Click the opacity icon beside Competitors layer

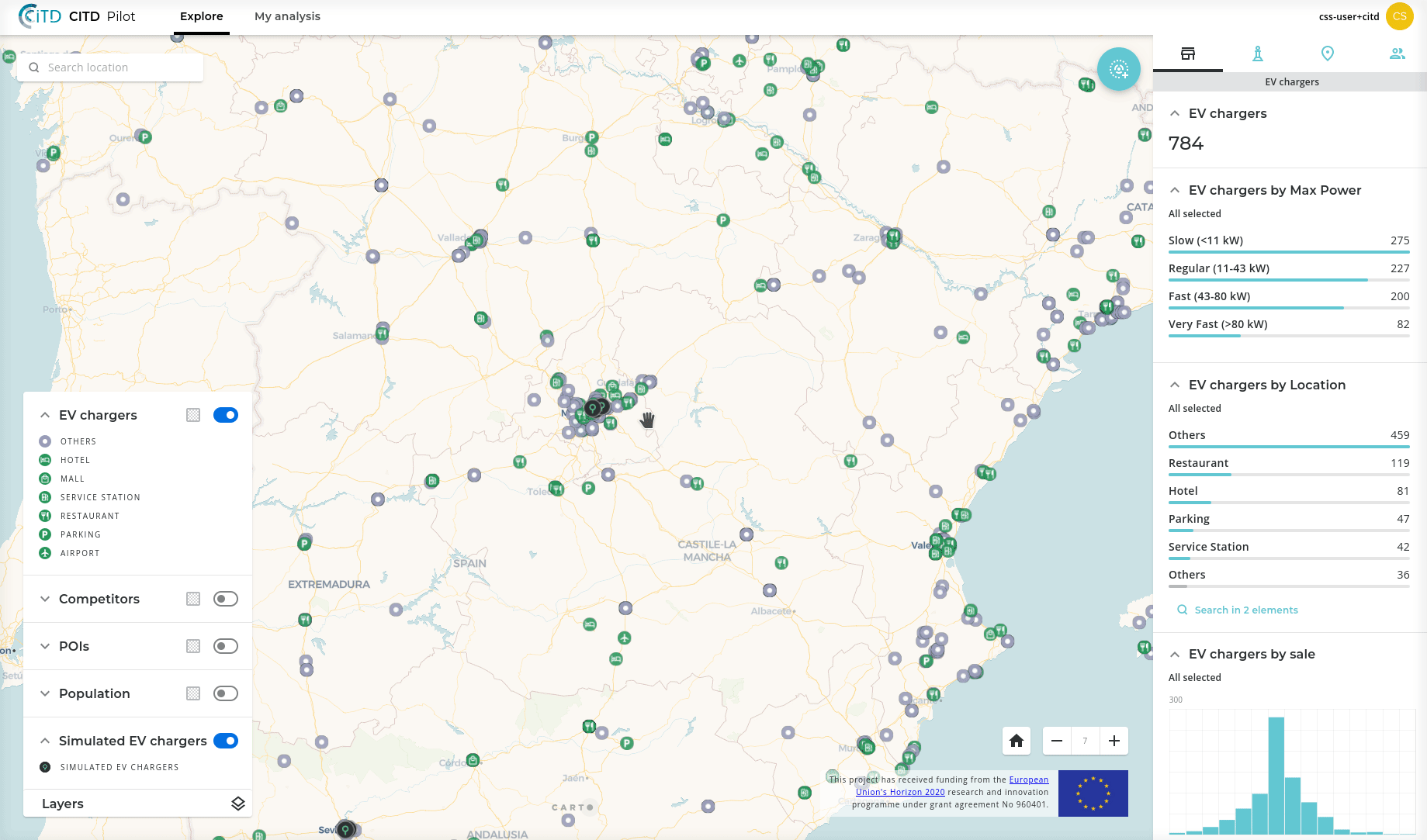point(193,599)
